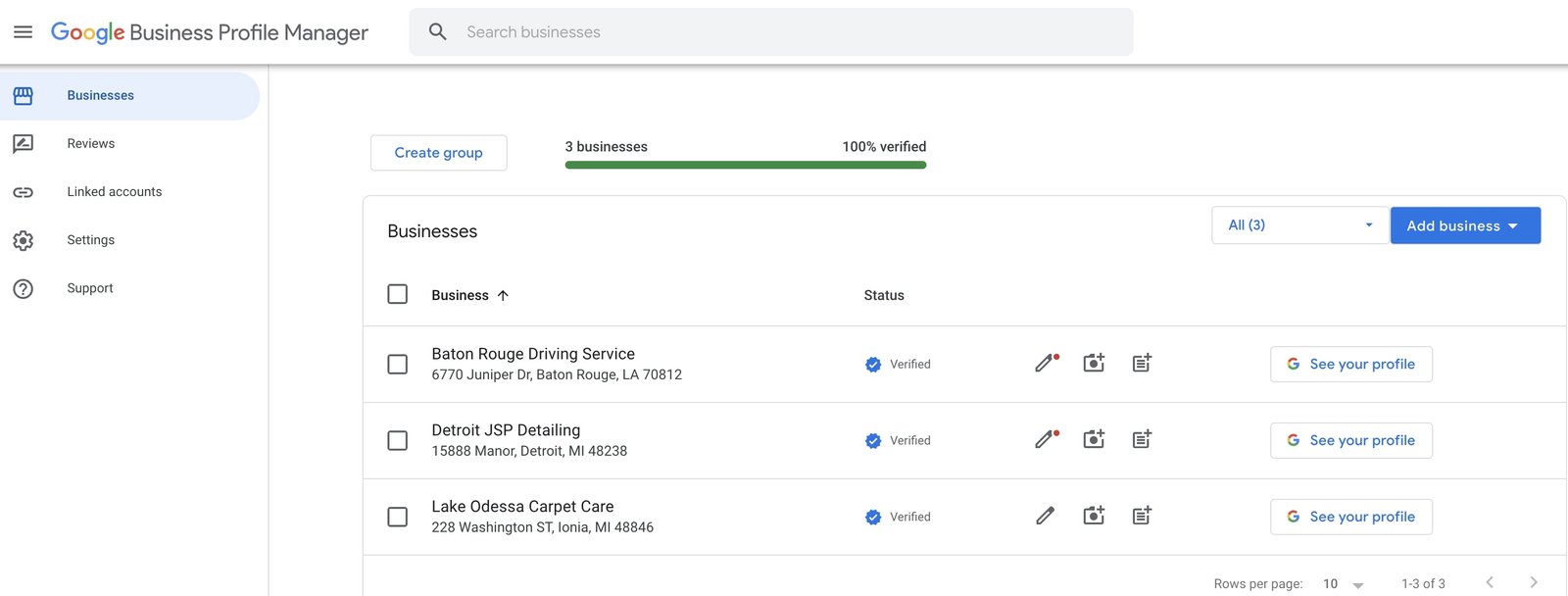1568x596 pixels.
Task: Click the Create group button
Action: (438, 153)
